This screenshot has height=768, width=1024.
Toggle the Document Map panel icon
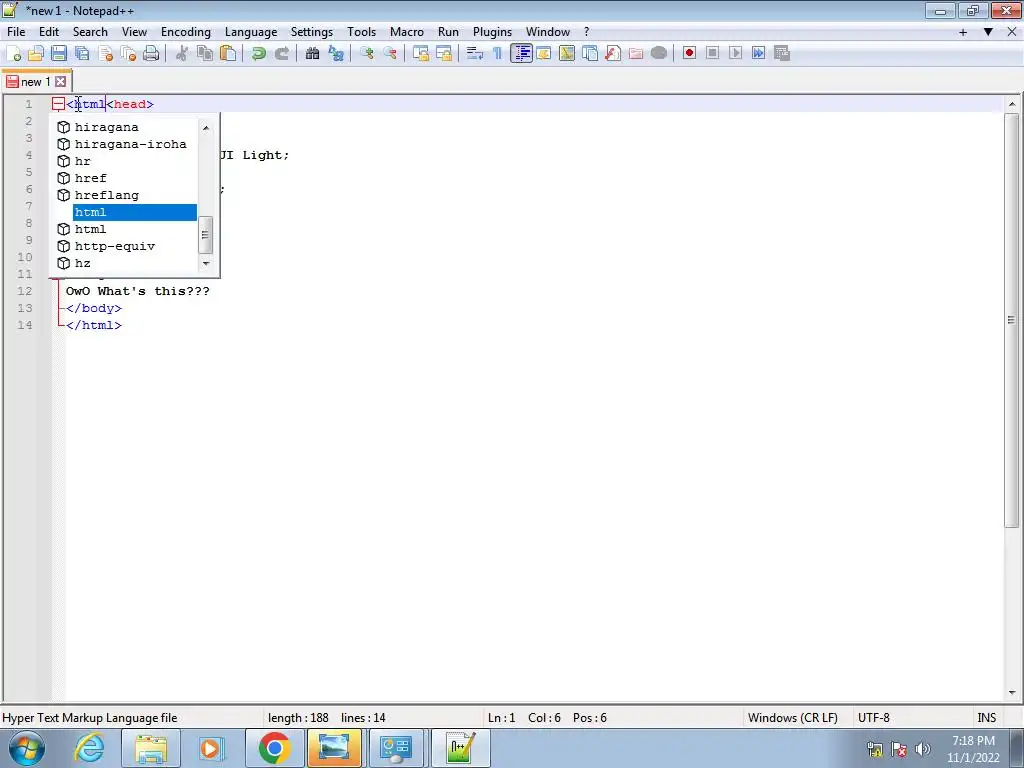tap(567, 54)
